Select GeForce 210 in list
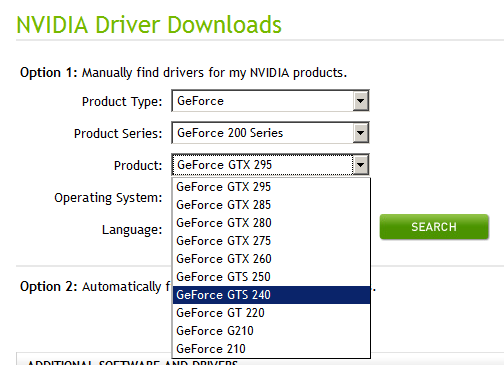The image size is (504, 365). [271, 349]
